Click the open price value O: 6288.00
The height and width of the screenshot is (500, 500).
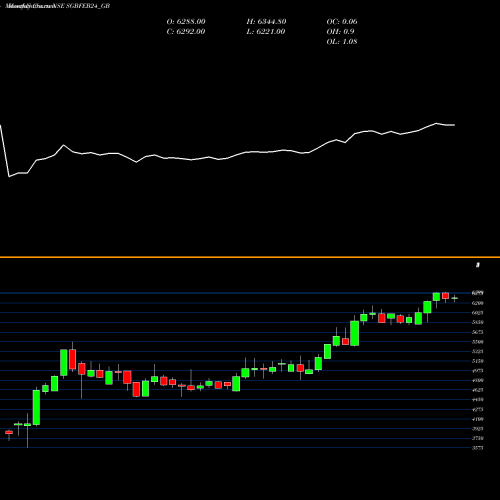tap(186, 22)
